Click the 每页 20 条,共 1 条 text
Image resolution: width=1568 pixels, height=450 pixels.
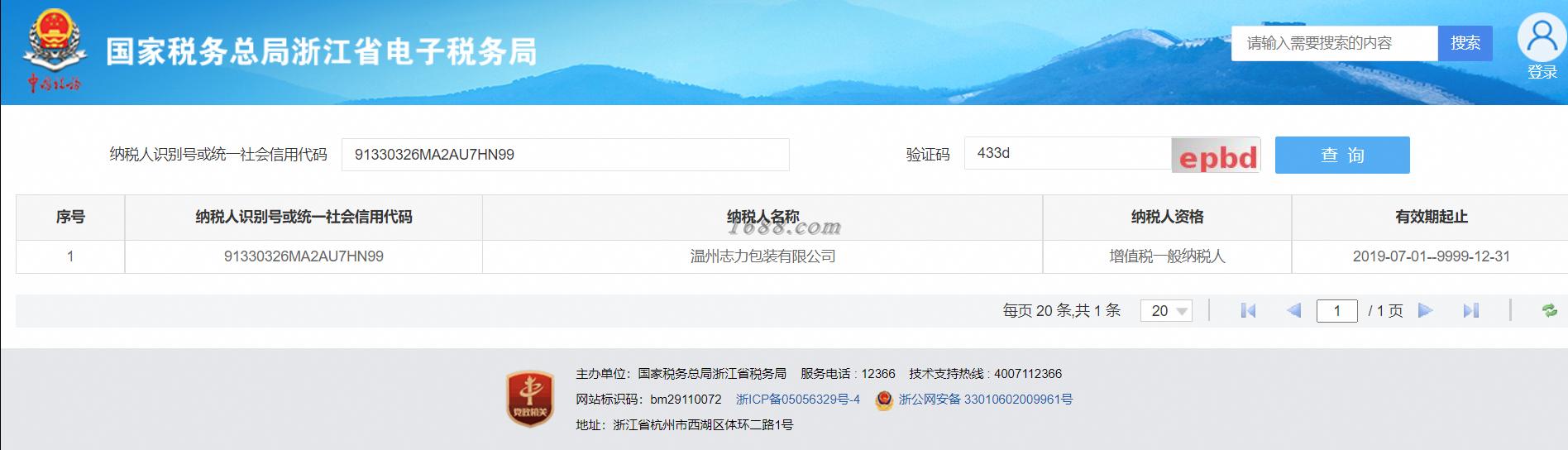1062,310
